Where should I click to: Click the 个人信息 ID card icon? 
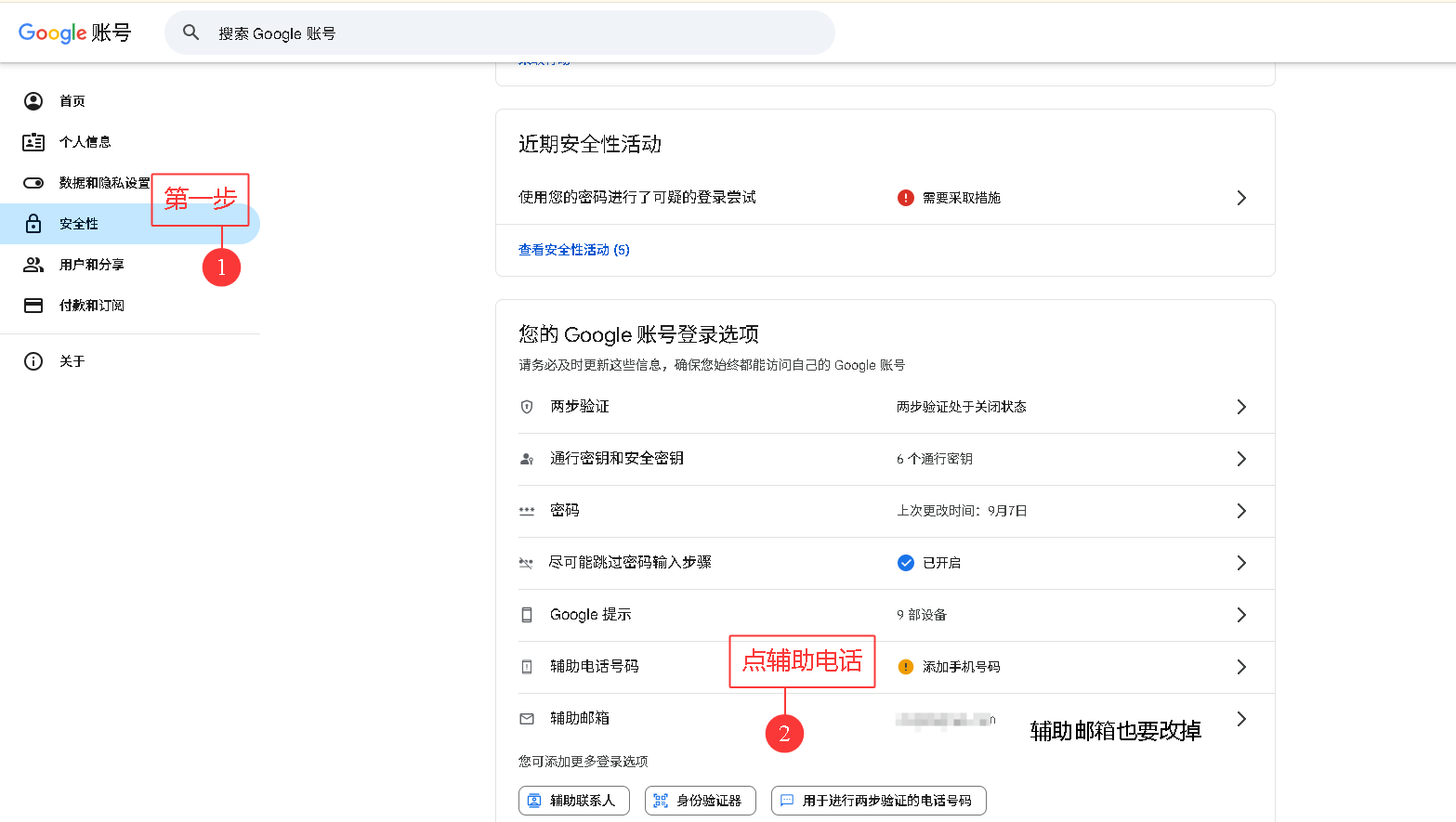point(33,142)
